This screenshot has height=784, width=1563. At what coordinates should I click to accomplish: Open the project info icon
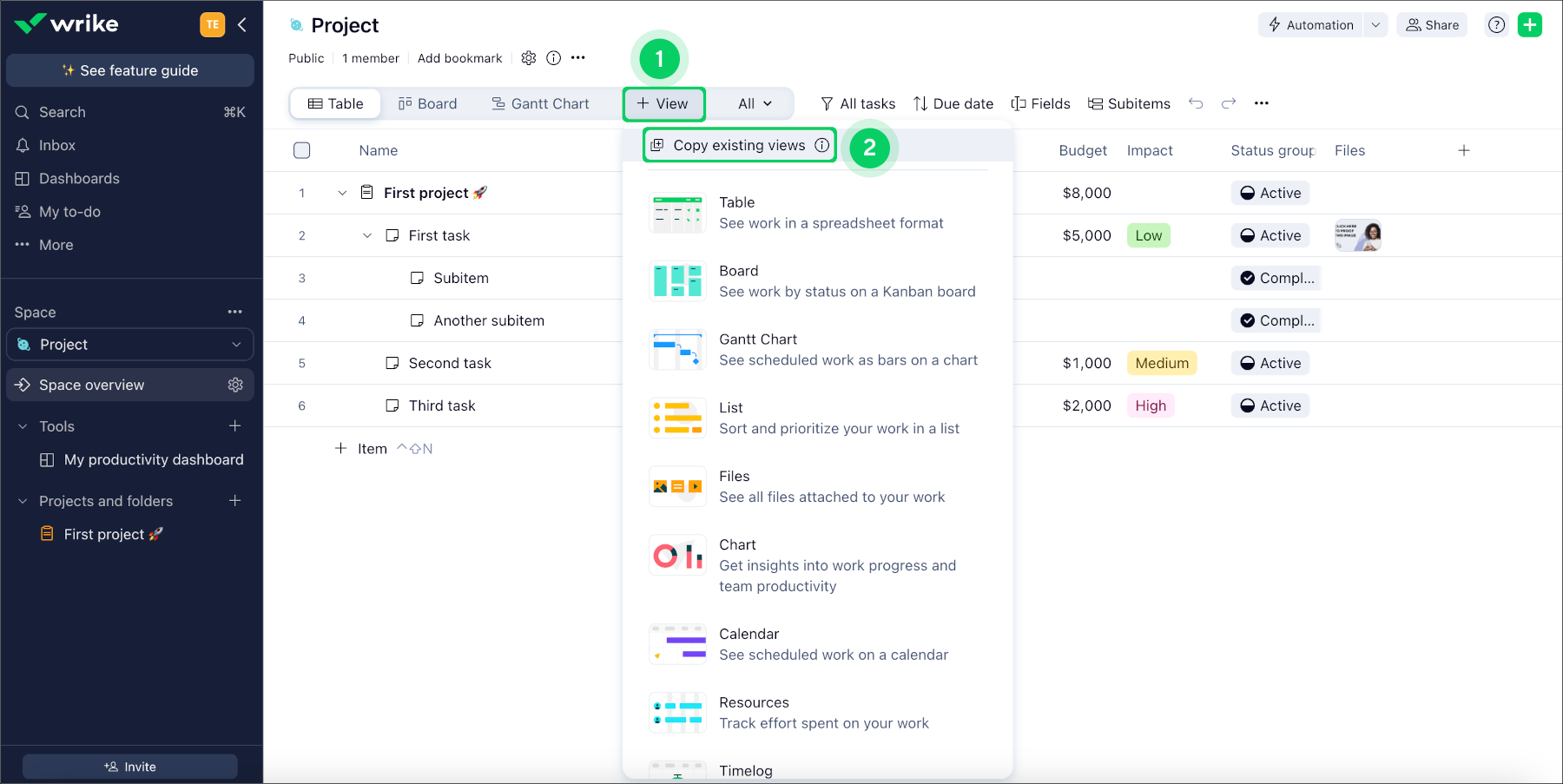click(553, 58)
